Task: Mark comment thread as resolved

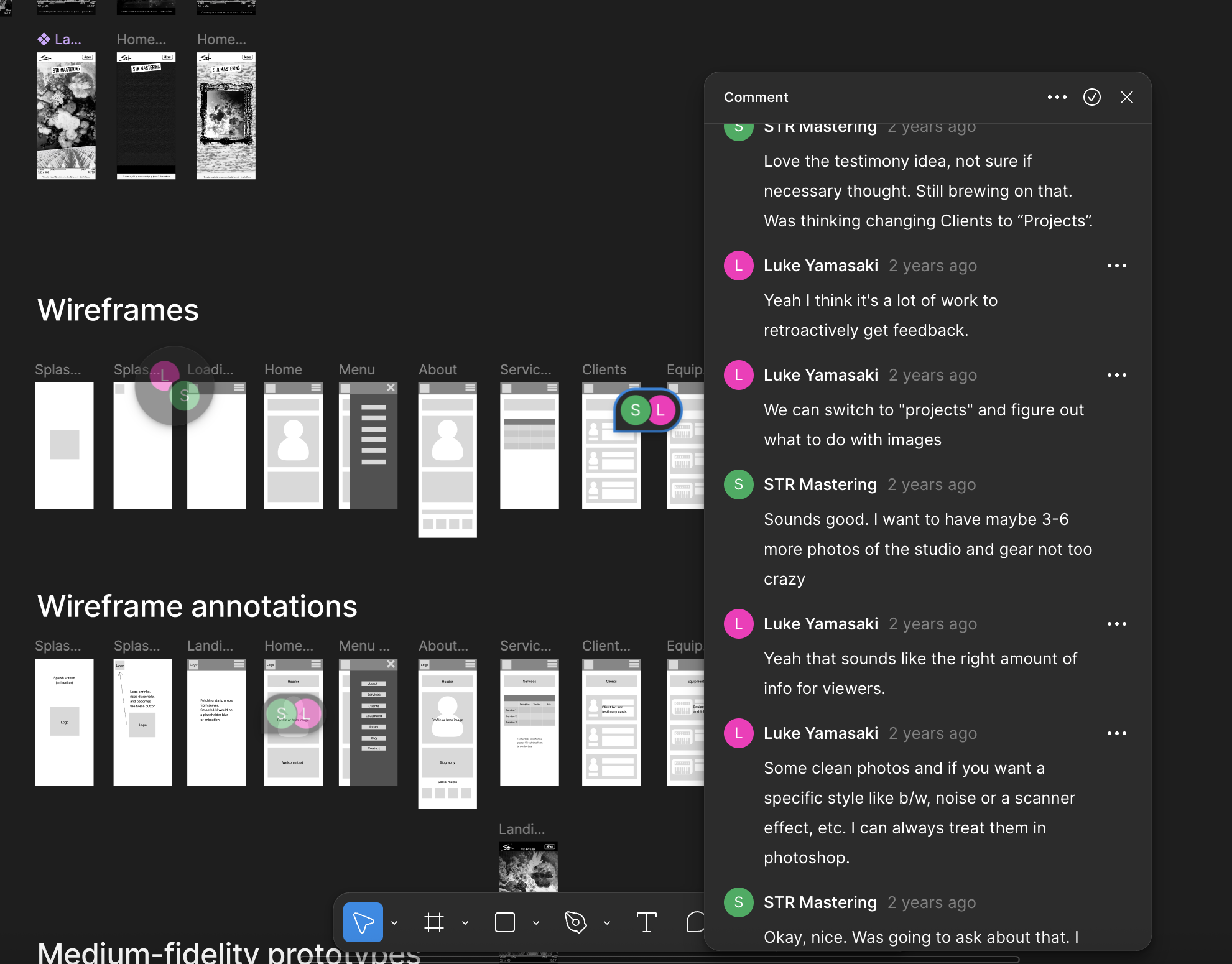Action: [1091, 97]
